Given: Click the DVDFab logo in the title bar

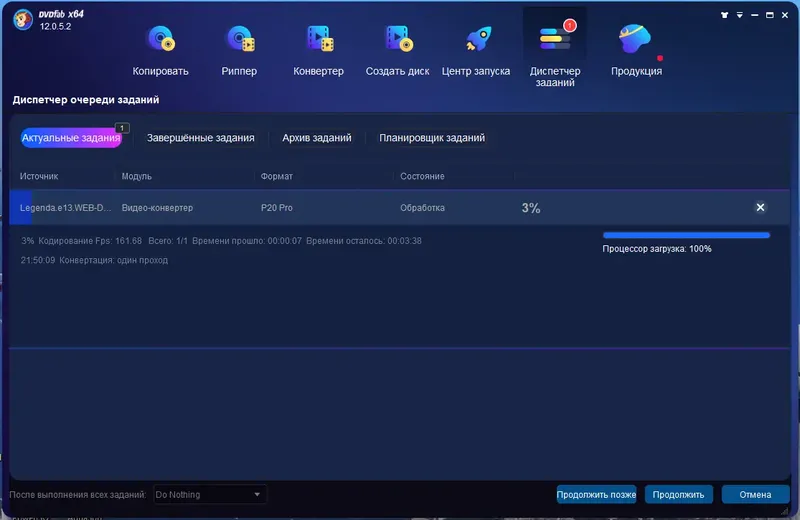Looking at the screenshot, I should (22, 20).
